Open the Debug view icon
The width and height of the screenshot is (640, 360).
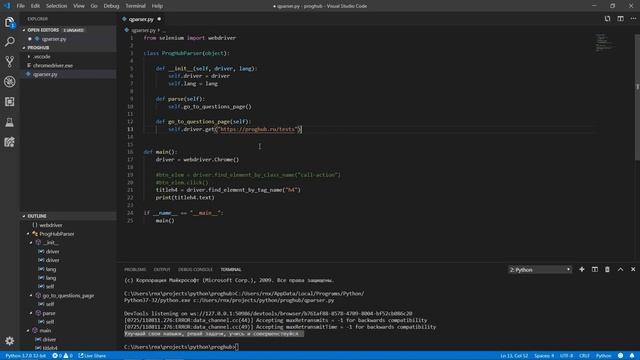[9, 82]
